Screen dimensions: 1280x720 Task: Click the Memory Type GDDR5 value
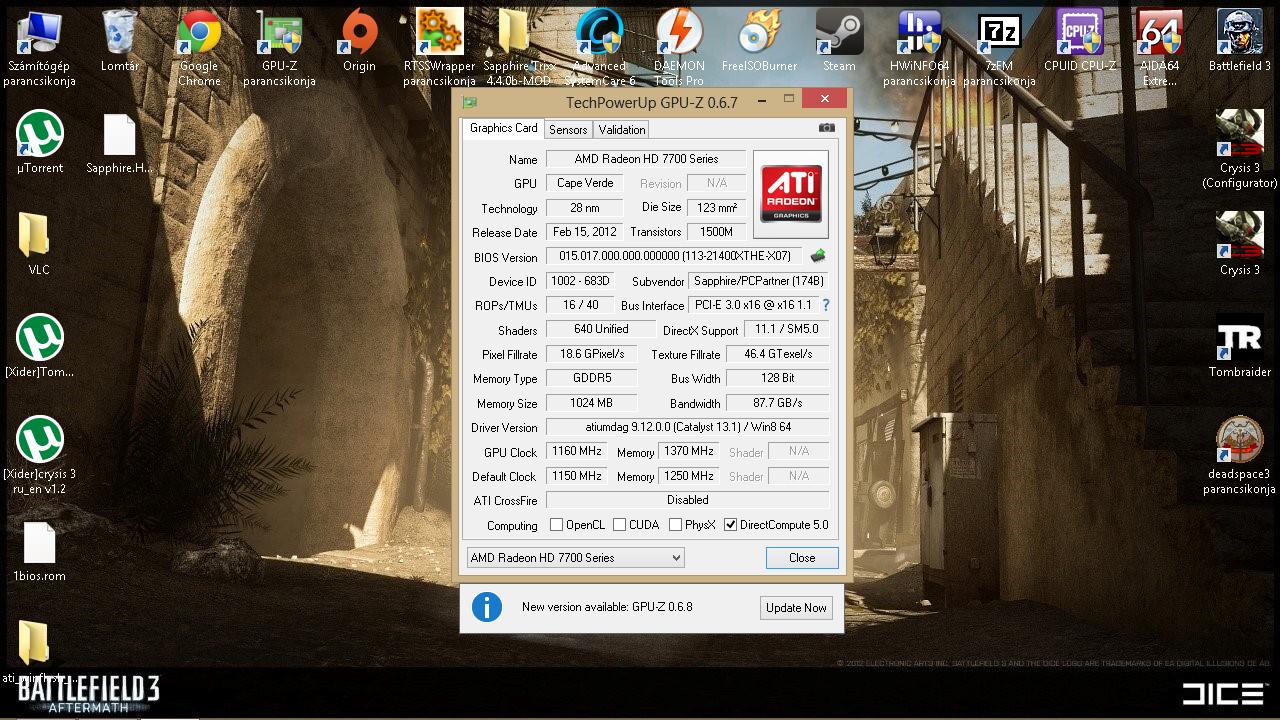[x=591, y=378]
